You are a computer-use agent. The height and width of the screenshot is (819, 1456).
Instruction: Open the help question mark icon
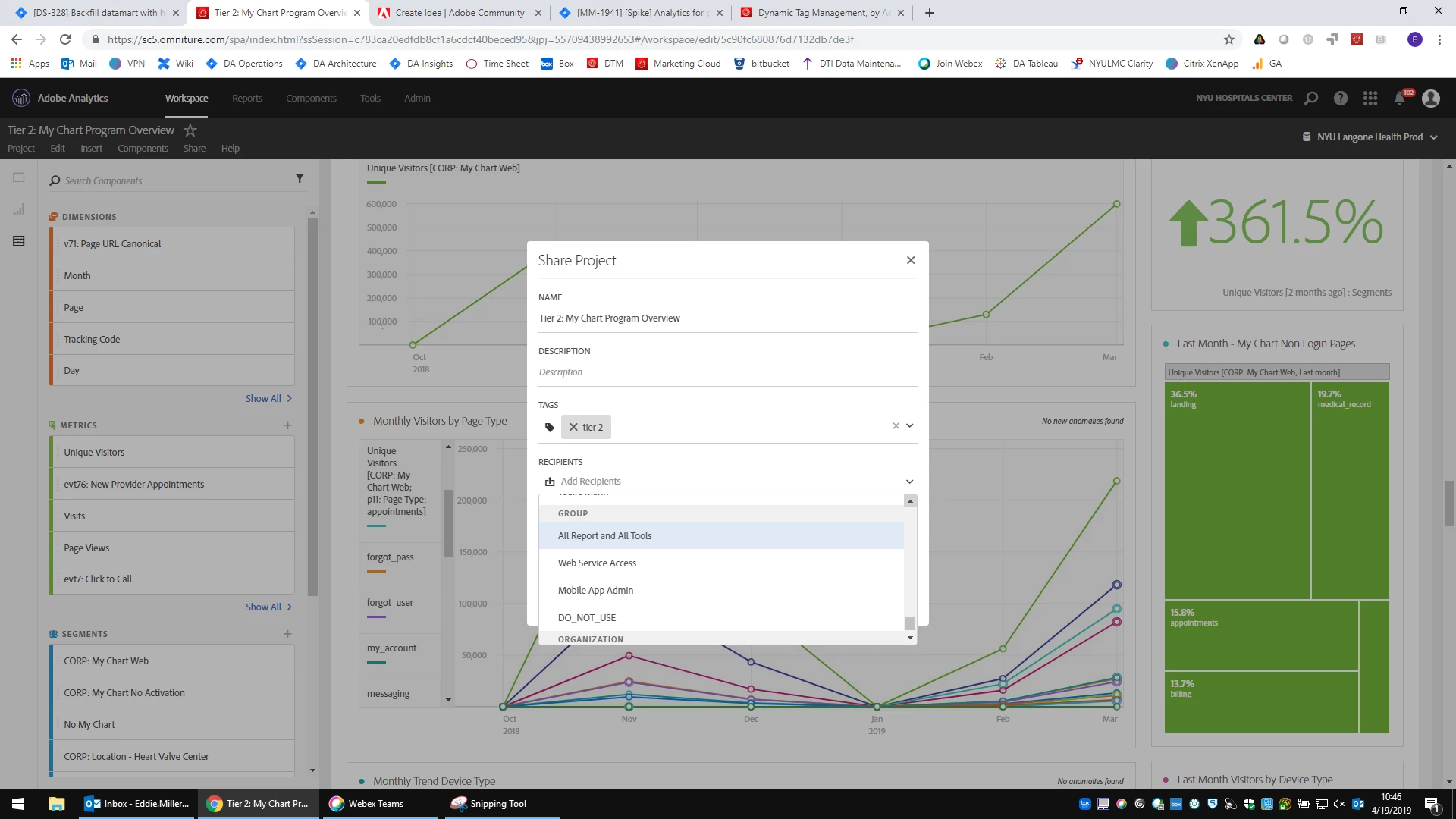click(x=1341, y=99)
